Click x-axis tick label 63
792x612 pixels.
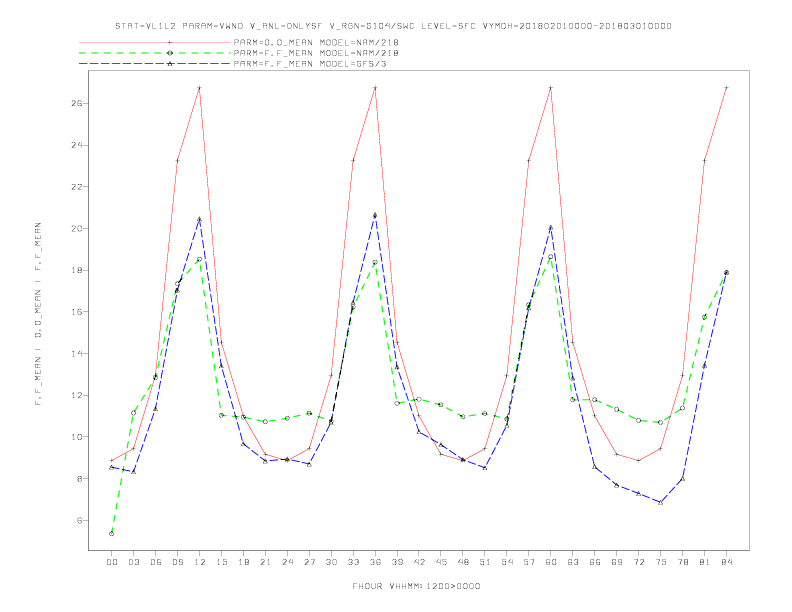573,562
